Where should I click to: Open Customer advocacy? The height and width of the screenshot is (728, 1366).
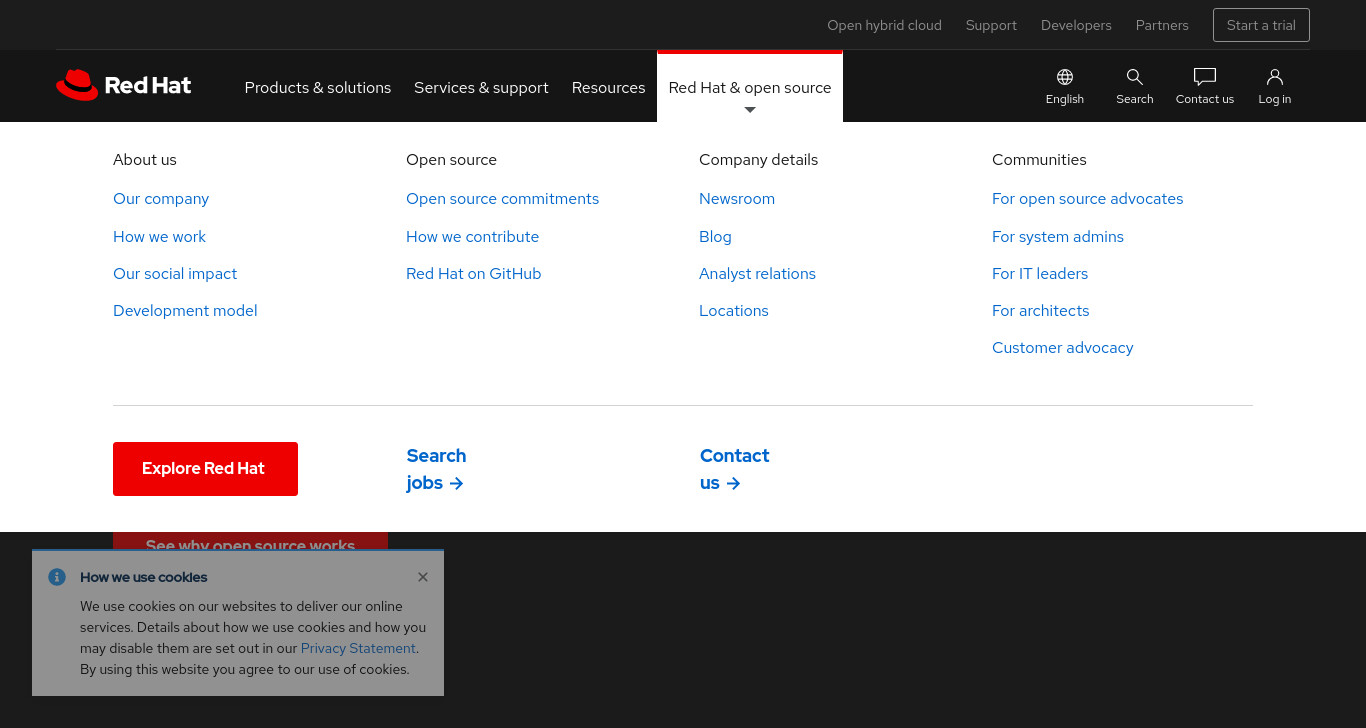(1063, 348)
